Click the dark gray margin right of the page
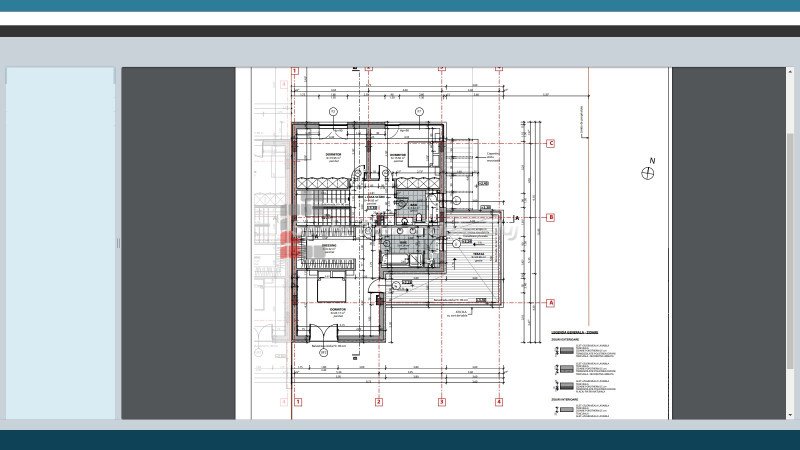800x450 pixels. 729,240
